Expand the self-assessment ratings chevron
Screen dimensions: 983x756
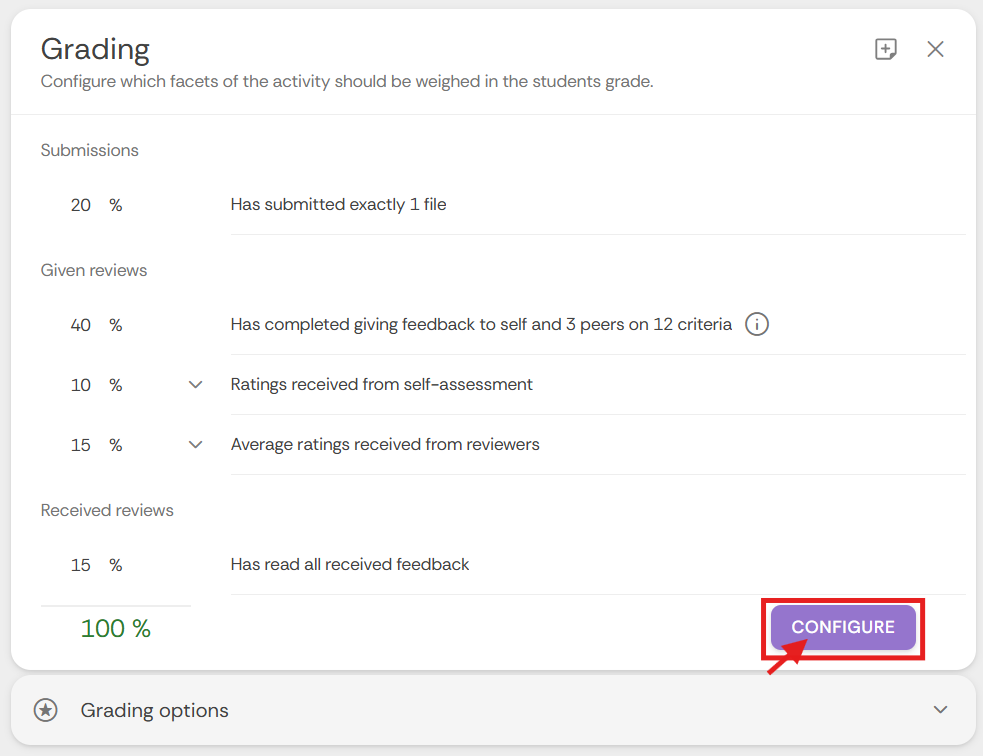coord(196,385)
